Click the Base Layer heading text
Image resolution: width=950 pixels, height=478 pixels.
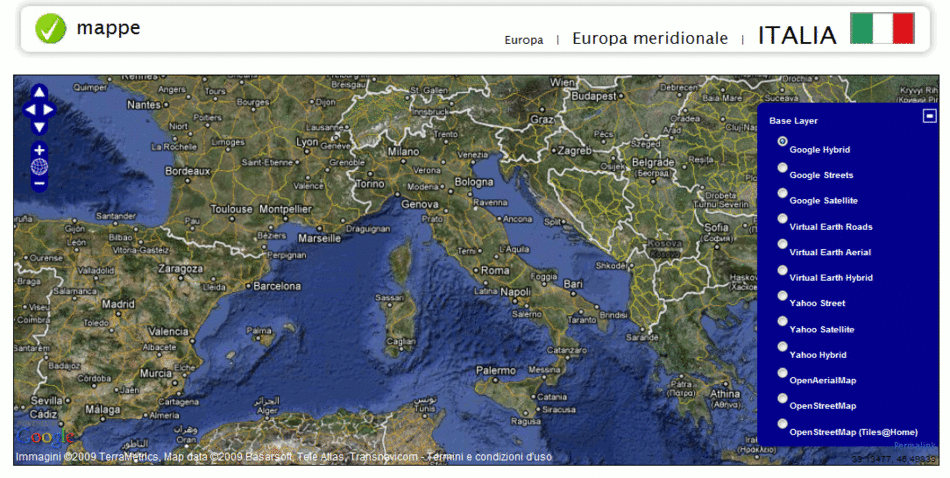point(793,121)
